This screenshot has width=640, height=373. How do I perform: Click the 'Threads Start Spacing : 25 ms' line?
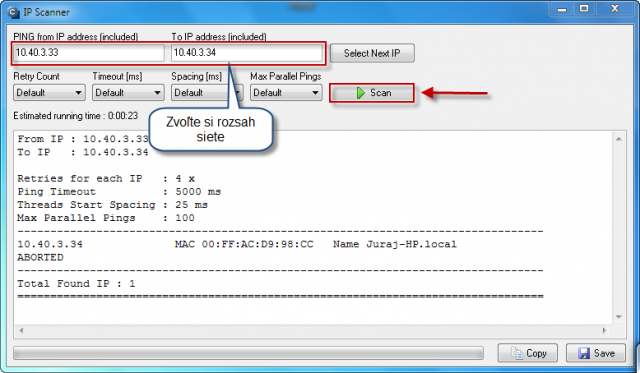[112, 205]
